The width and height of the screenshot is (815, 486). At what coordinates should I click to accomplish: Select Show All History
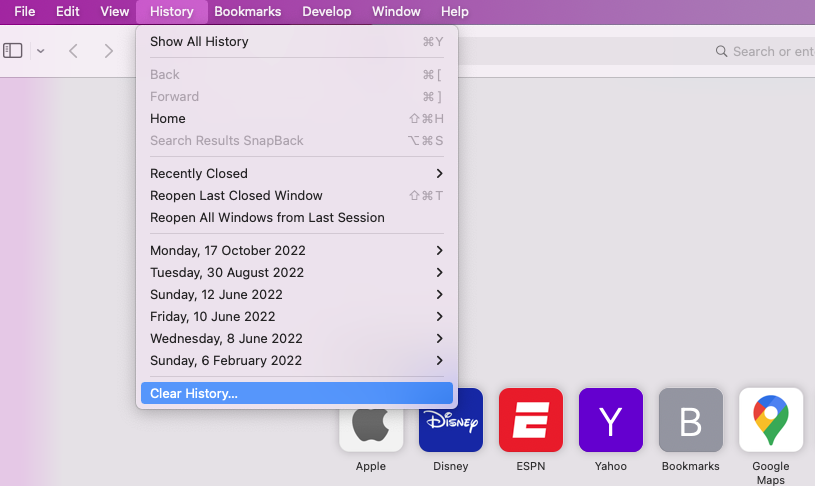click(x=297, y=42)
